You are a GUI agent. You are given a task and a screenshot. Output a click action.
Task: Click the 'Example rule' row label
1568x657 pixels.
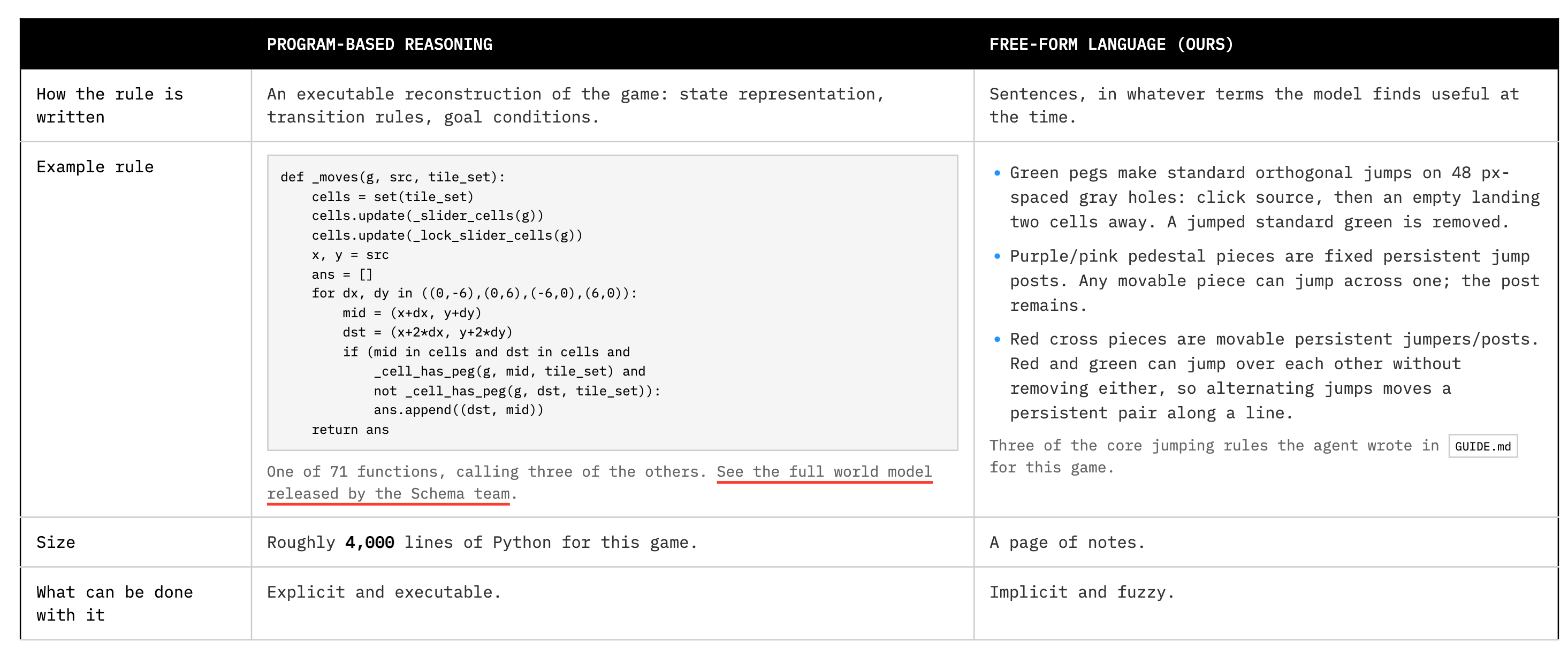(x=95, y=167)
